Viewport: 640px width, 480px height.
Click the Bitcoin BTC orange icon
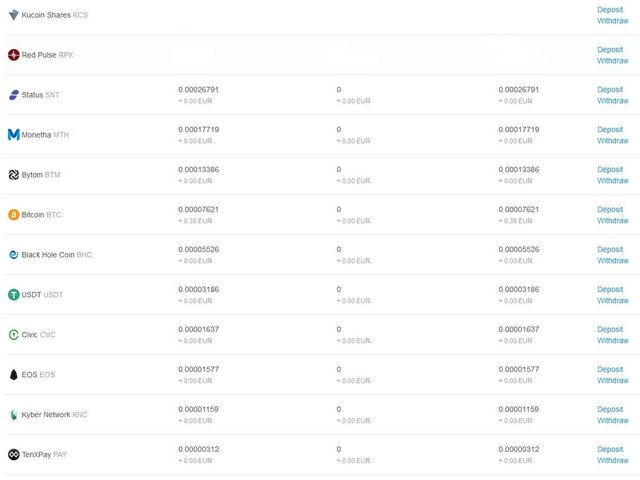click(13, 215)
